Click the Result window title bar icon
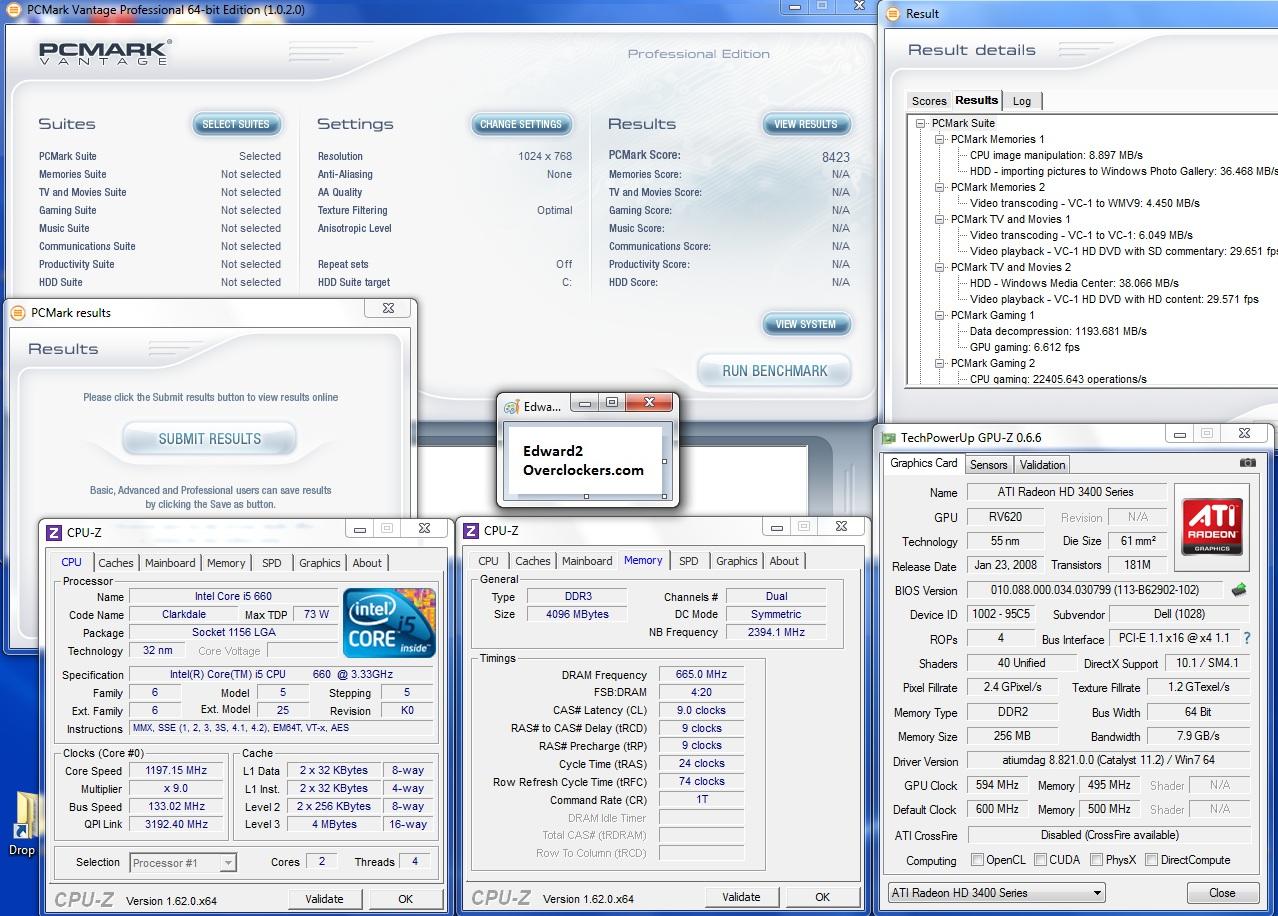The height and width of the screenshot is (916, 1278). (892, 14)
